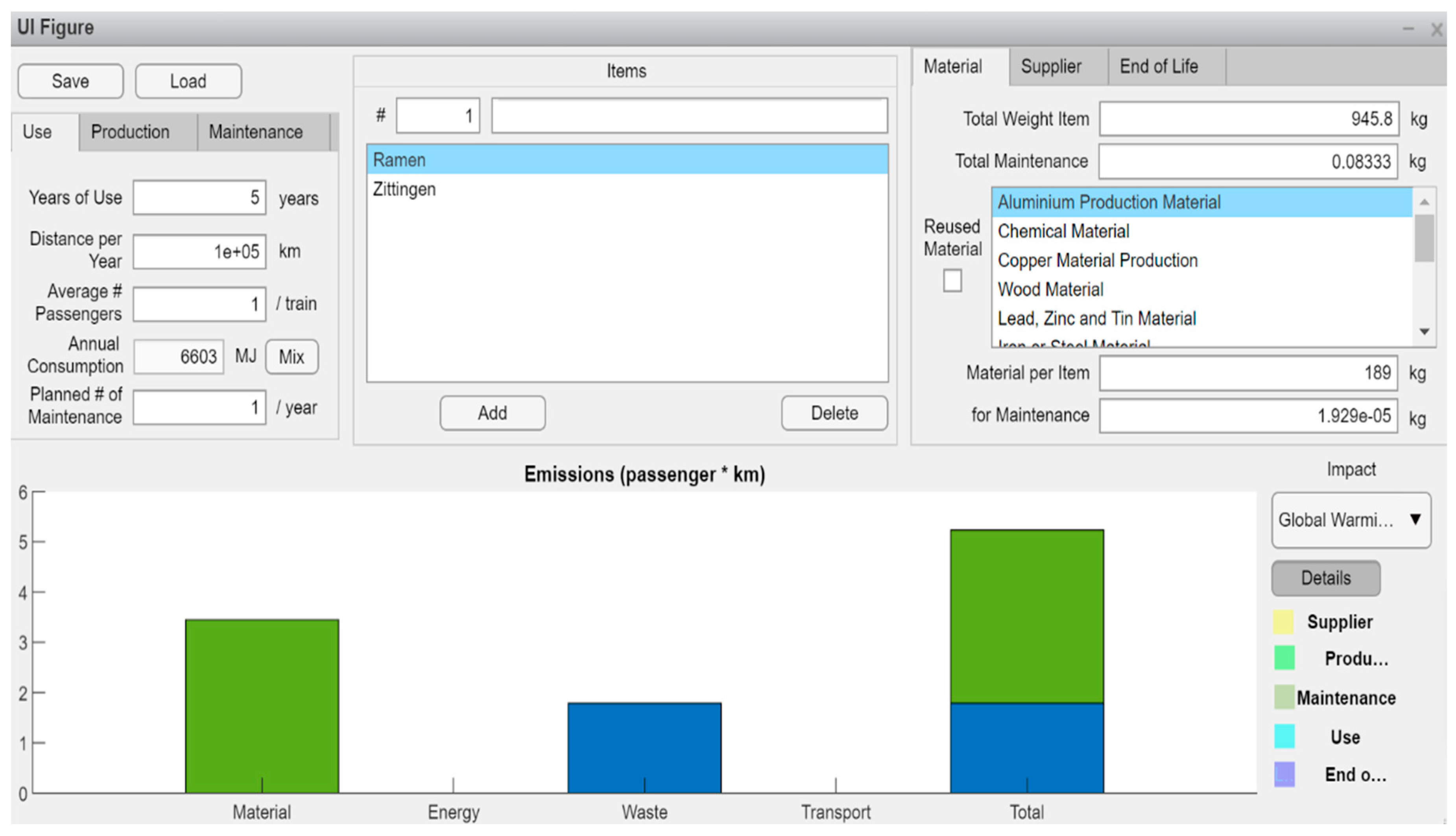The height and width of the screenshot is (836, 1456).
Task: Open the Maintenance tab on the left panel
Action: click(x=255, y=132)
